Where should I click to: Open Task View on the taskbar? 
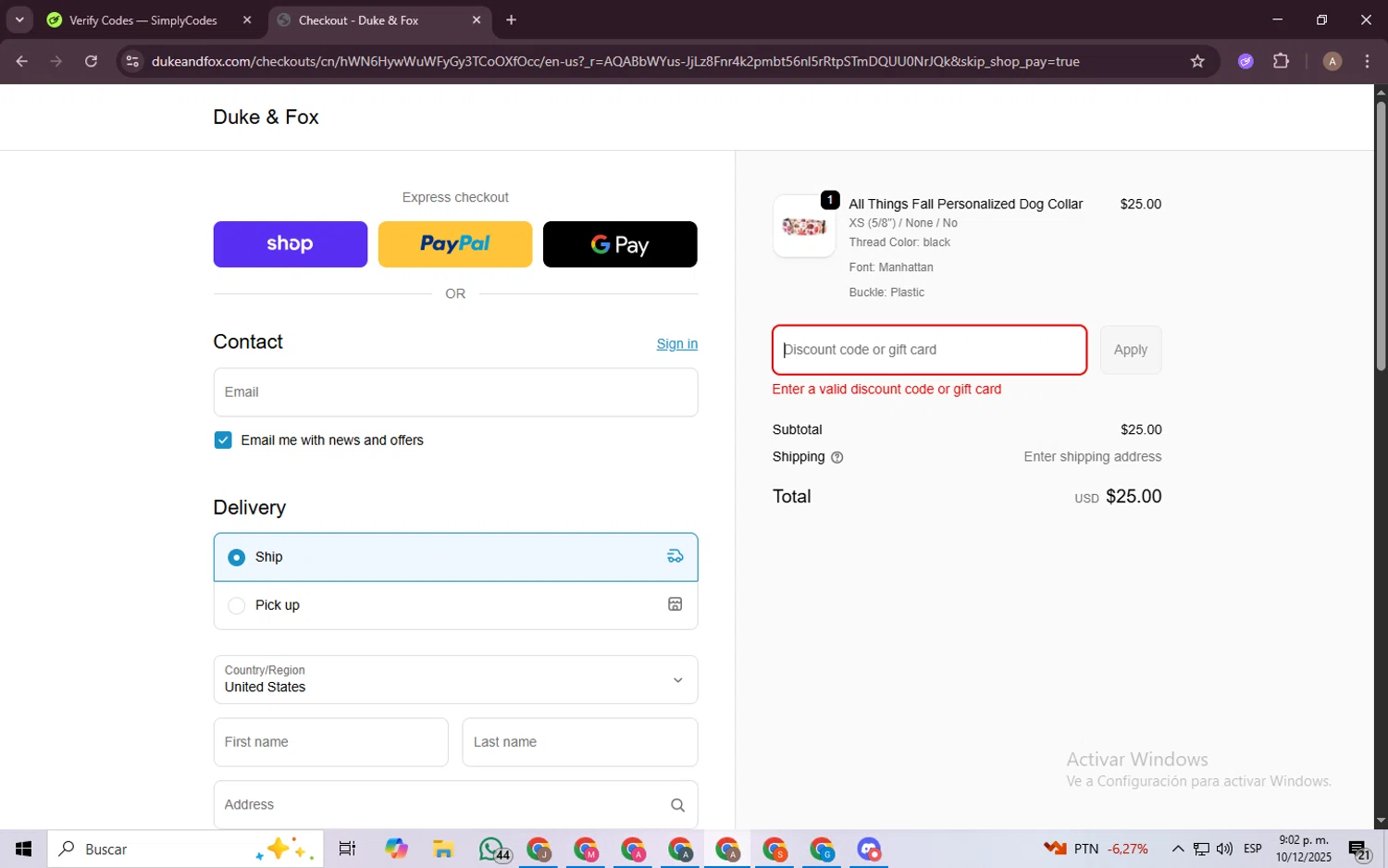click(348, 849)
